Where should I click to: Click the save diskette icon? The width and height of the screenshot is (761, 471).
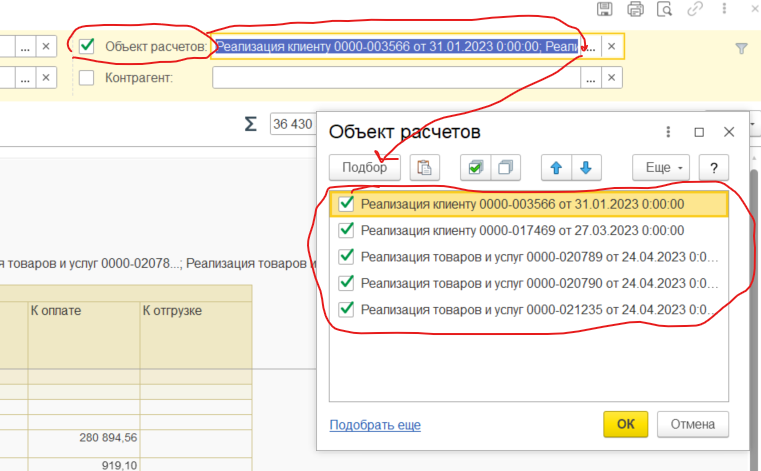604,10
